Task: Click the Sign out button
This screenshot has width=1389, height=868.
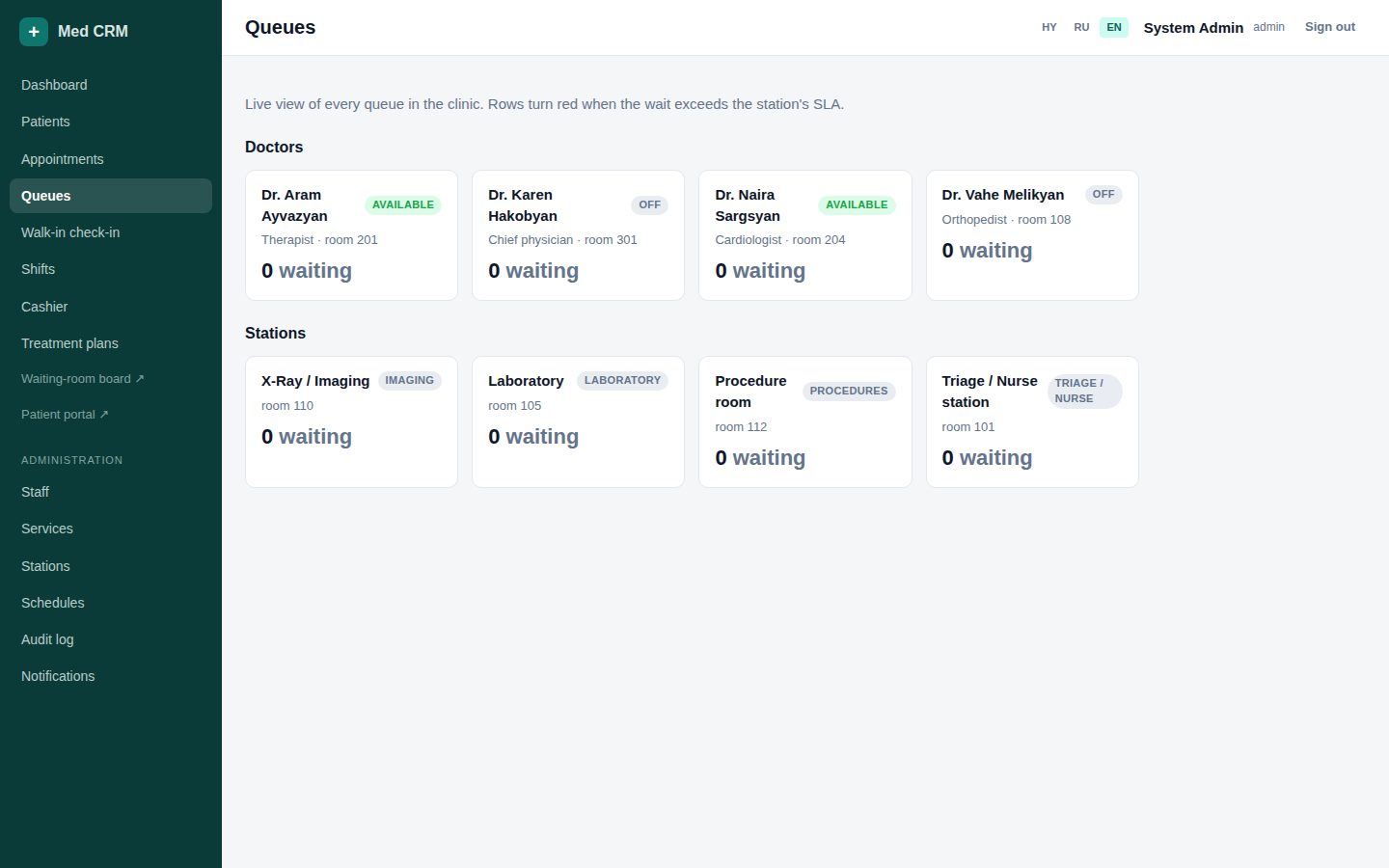Action: [1330, 27]
